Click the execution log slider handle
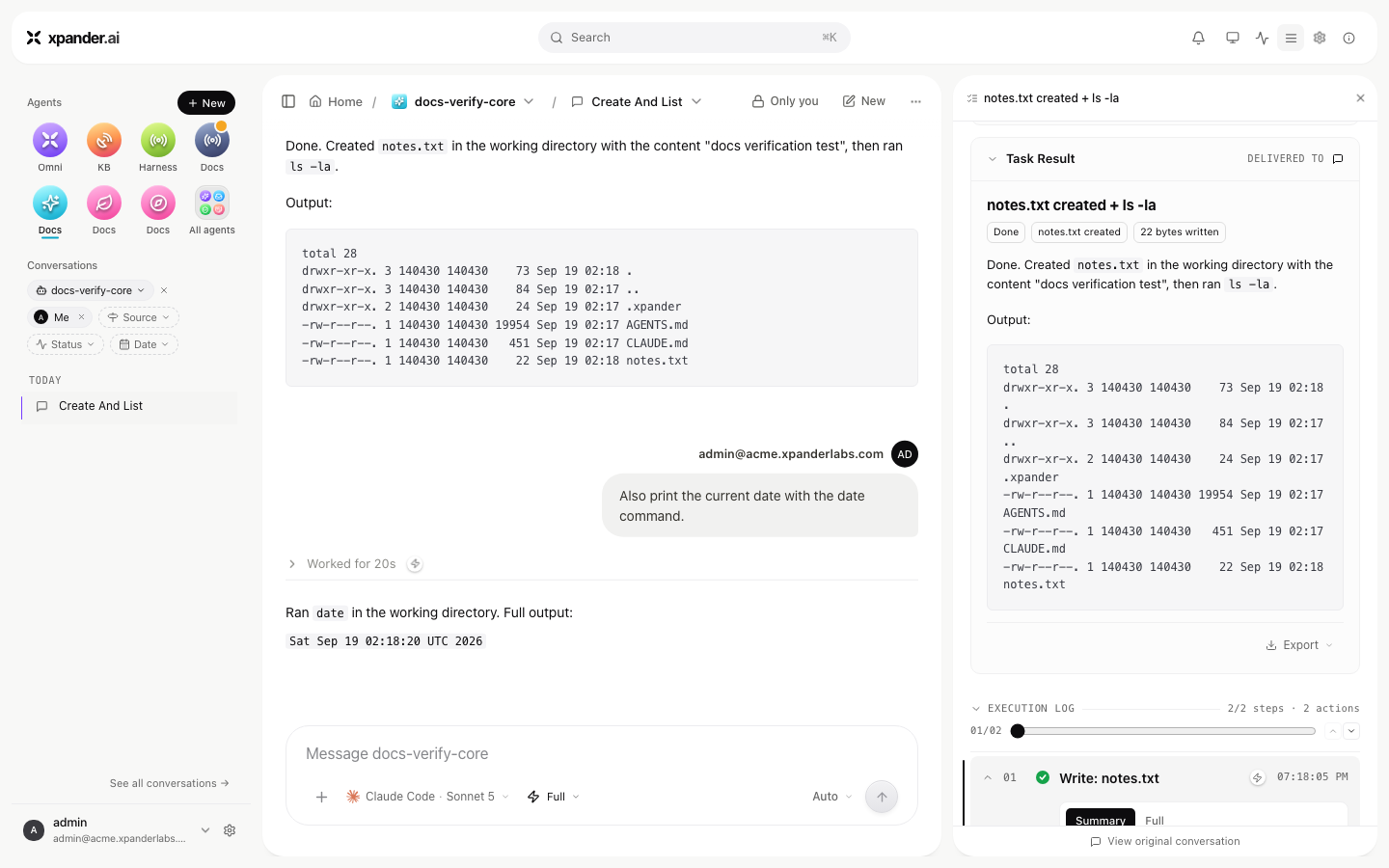Viewport: 1389px width, 868px height. tap(1018, 731)
